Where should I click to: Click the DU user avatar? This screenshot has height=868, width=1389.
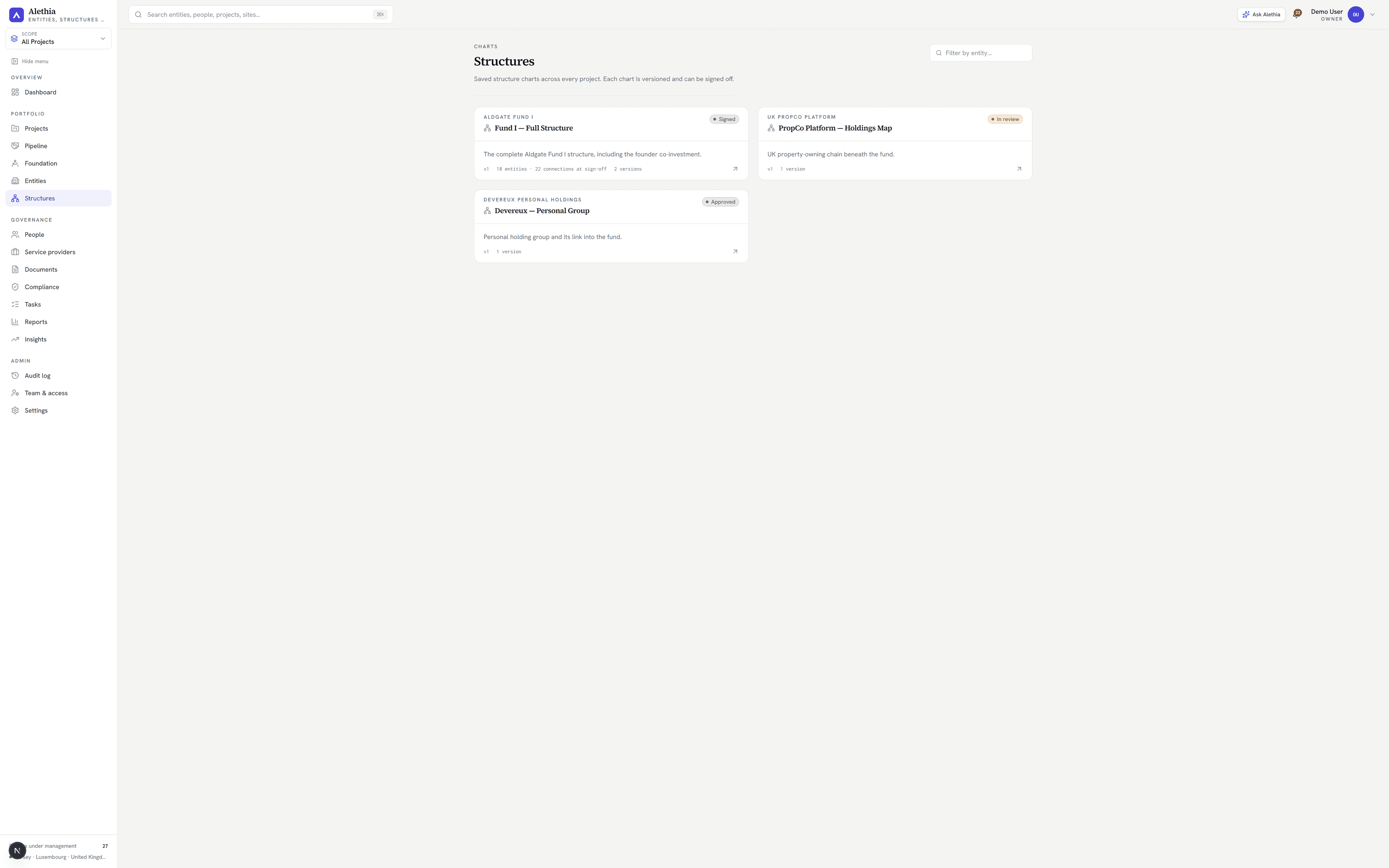point(1356,15)
